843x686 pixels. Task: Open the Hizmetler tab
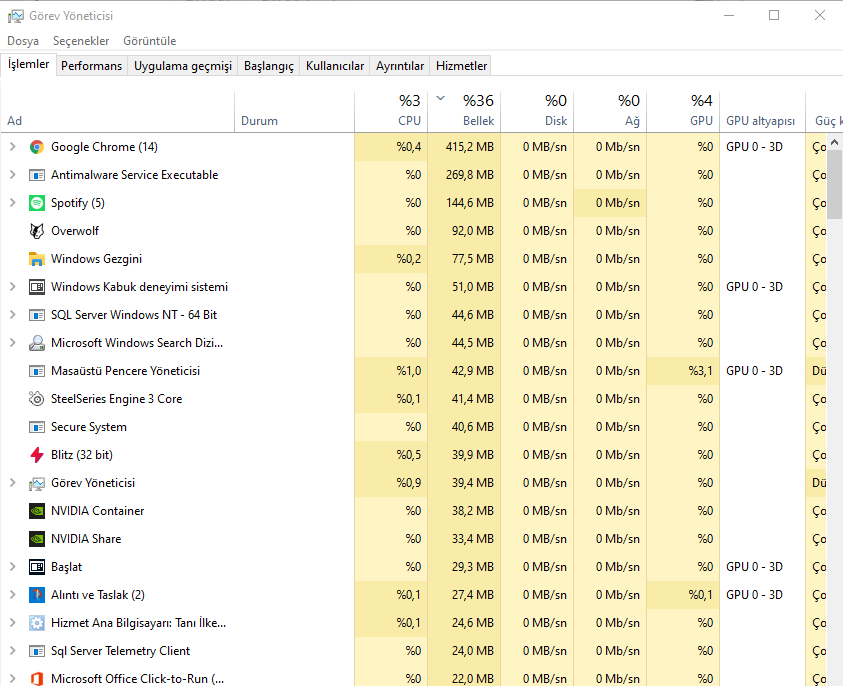pos(461,66)
